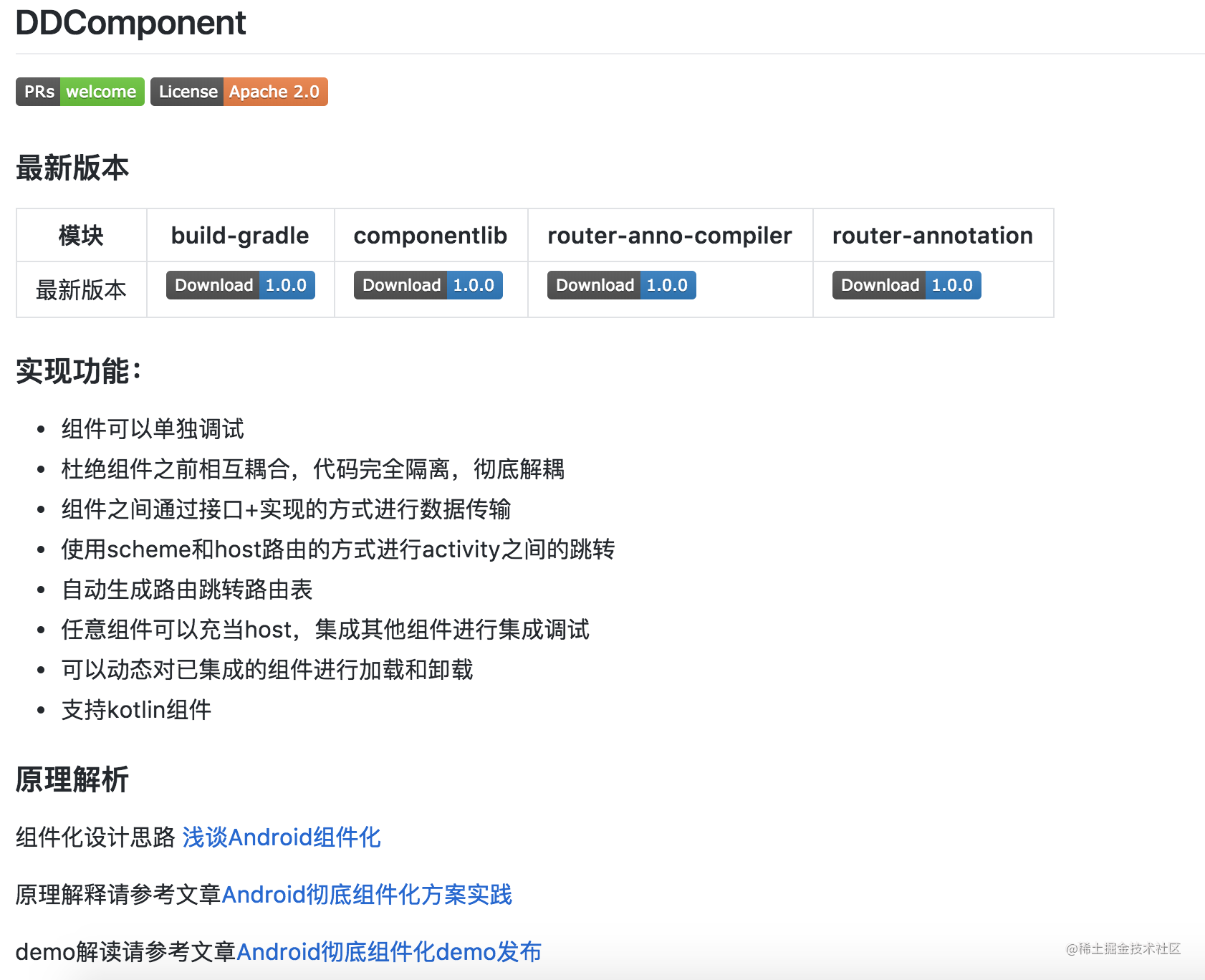The height and width of the screenshot is (980, 1205).
Task: Click the PRs welcome badge
Action: pyautogui.click(x=80, y=92)
